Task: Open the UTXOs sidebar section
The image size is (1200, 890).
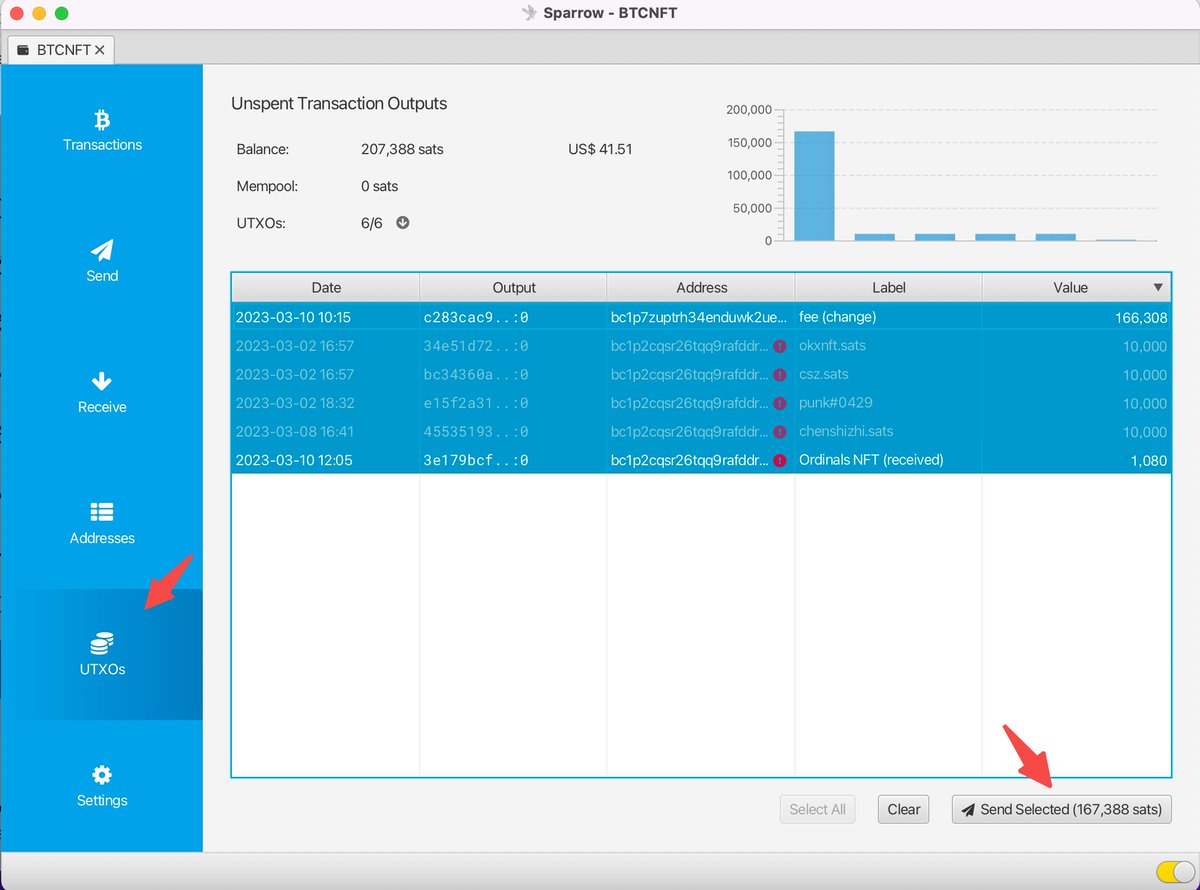Action: pyautogui.click(x=102, y=655)
